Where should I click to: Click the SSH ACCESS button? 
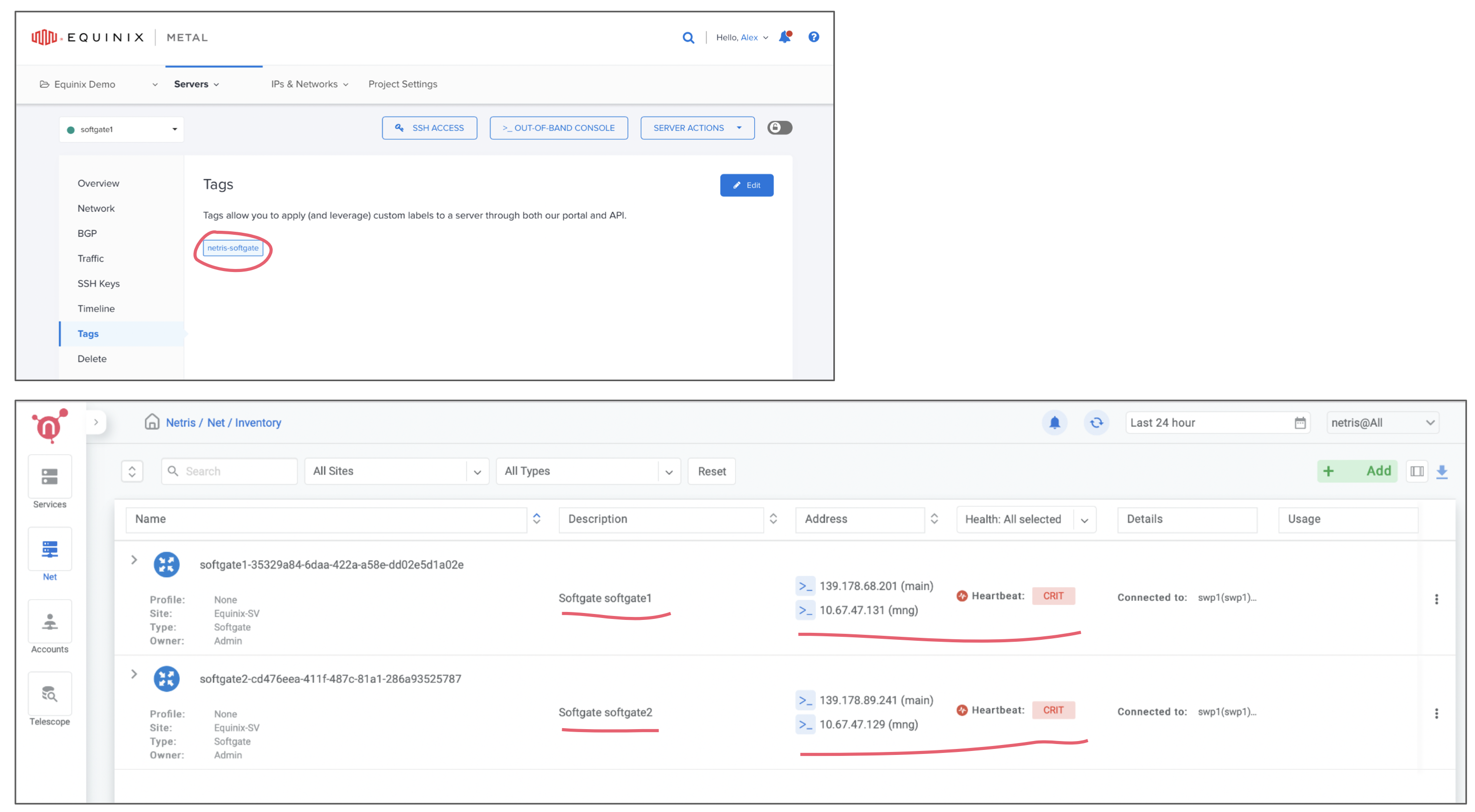pyautogui.click(x=430, y=128)
